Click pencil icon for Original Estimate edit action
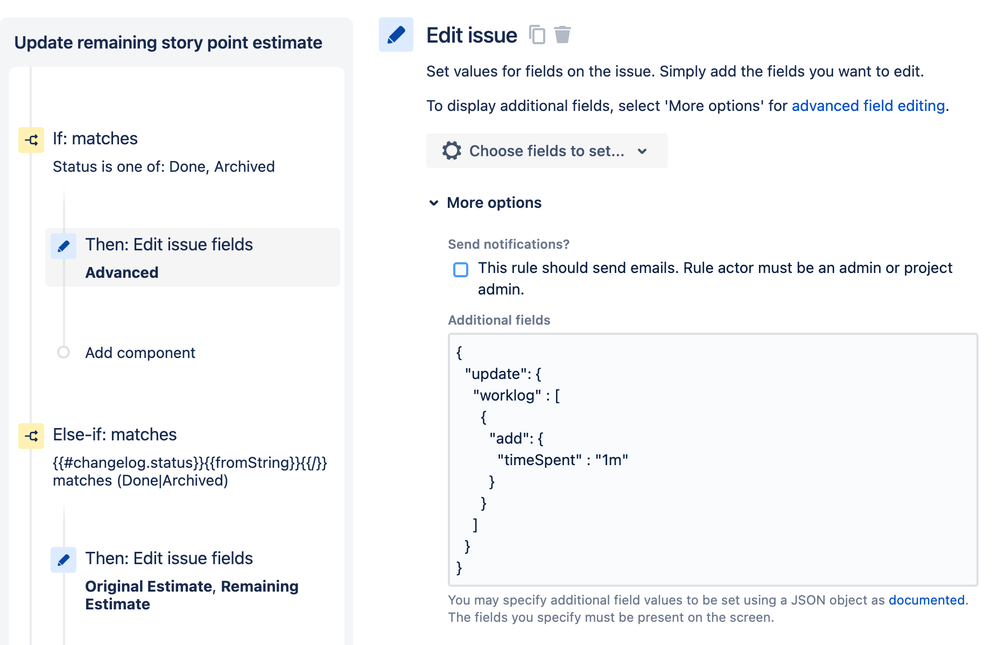999x645 pixels. click(64, 560)
